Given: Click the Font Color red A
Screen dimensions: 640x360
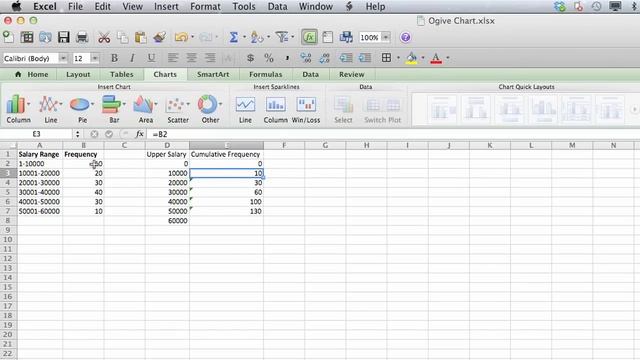Looking at the screenshot, I should pos(436,58).
